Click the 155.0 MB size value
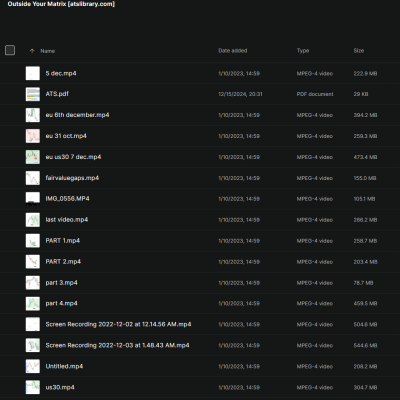 point(365,178)
